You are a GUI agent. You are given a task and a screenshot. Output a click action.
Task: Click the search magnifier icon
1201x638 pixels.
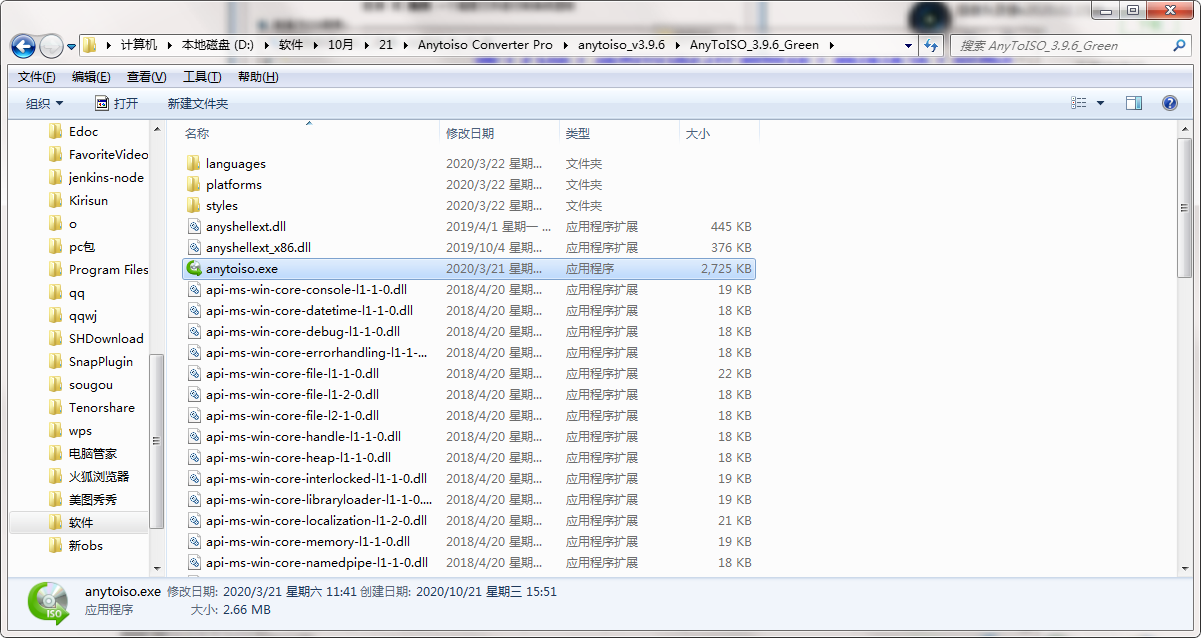(1179, 45)
